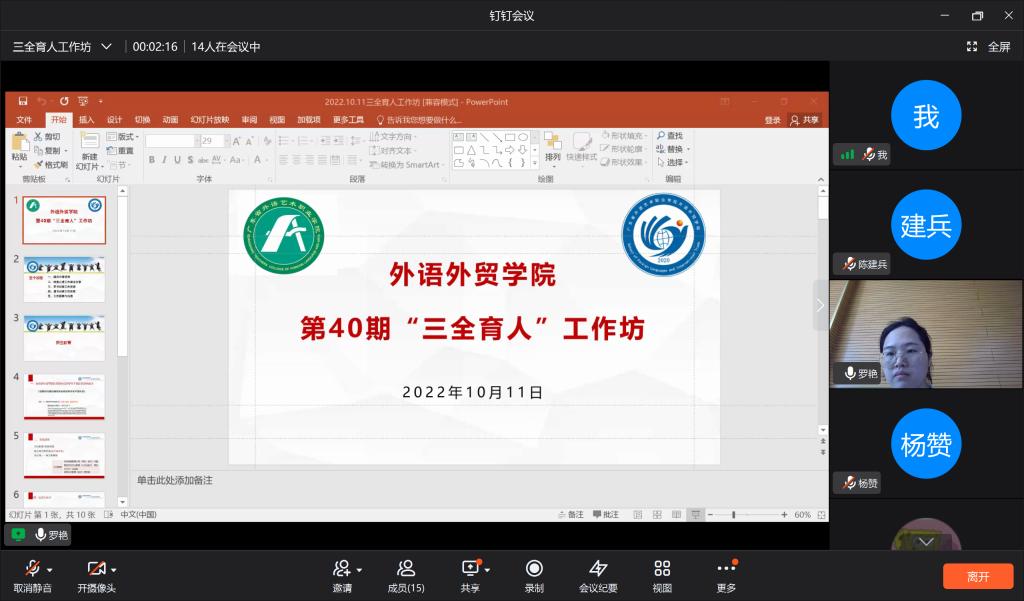Viewport: 1024px width, 601px height.
Task: Click 登录 sign-in link in PowerPoint
Action: (x=773, y=120)
